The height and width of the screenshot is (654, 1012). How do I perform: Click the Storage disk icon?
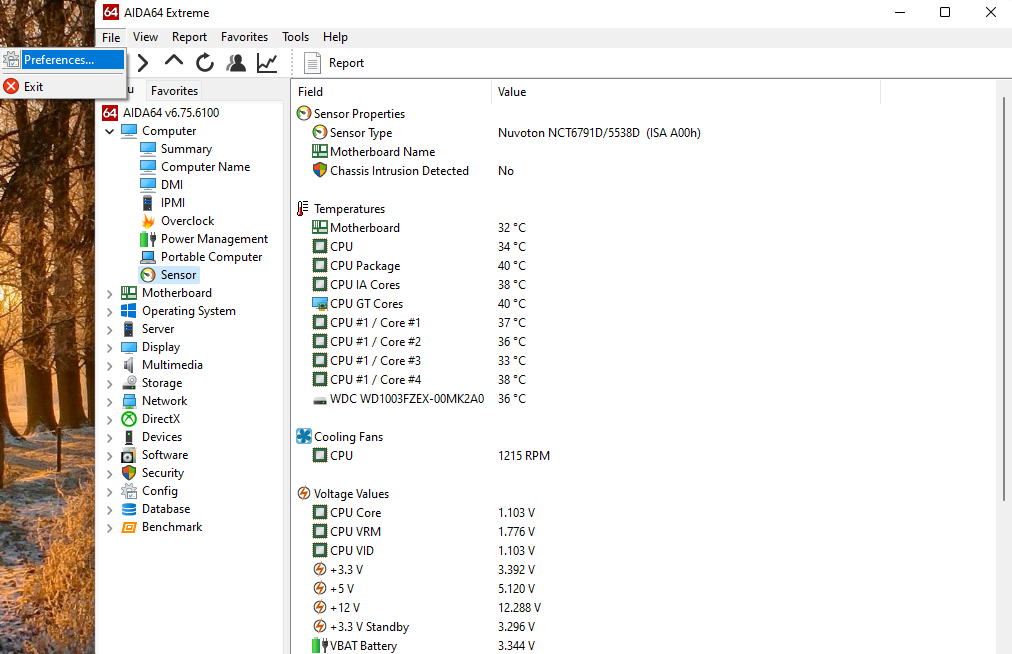pos(129,383)
